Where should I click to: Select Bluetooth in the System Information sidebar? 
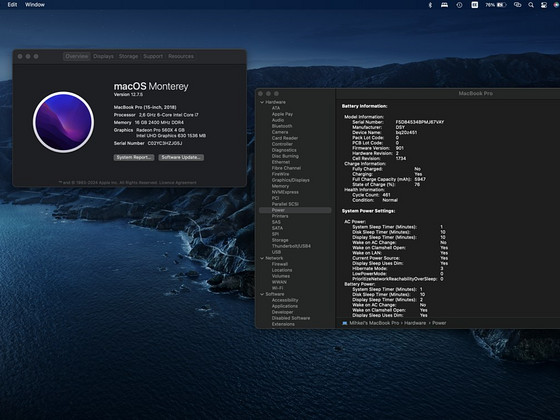[282, 126]
